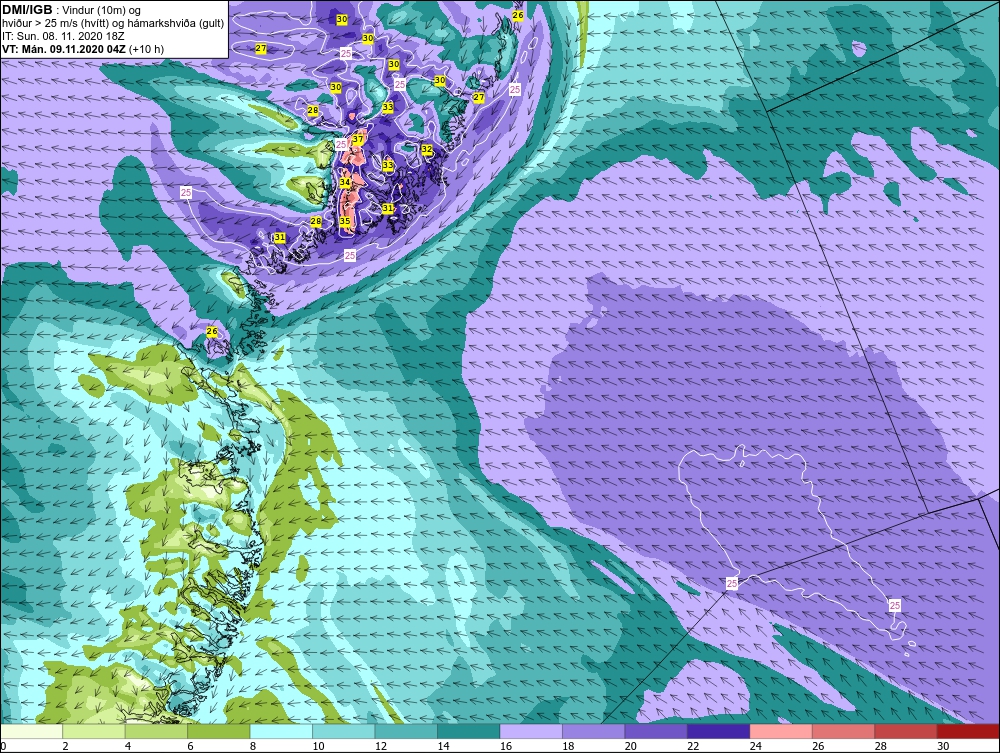Click the scale number 30 under the legend
Screen dimensions: 1000x753
[x=943, y=746]
